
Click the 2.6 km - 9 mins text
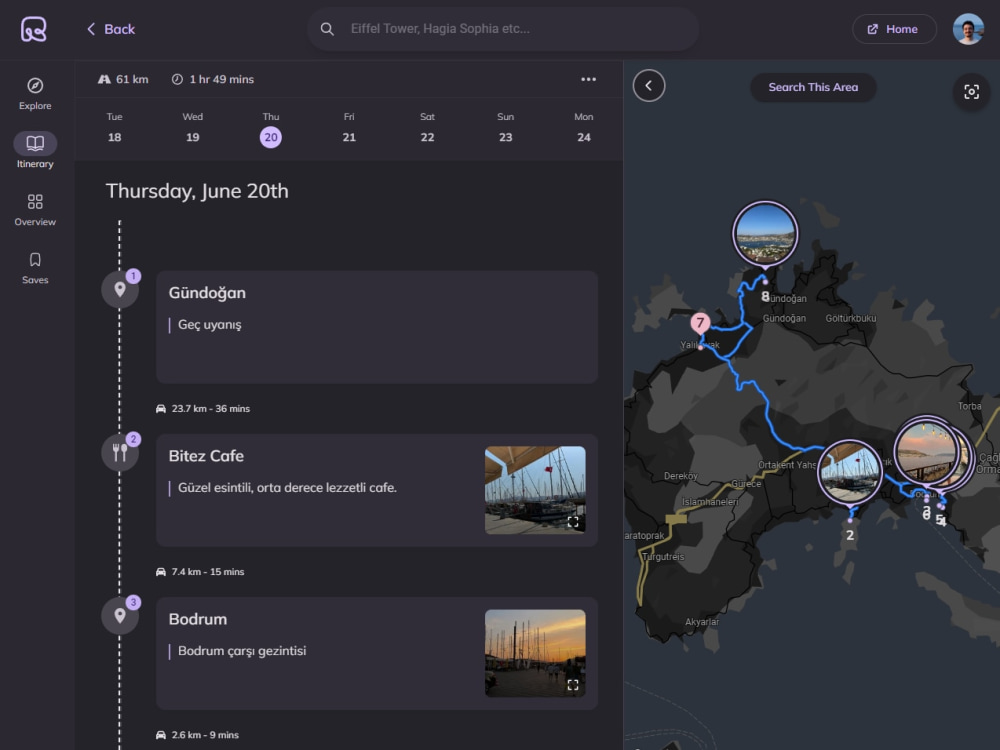[x=205, y=735]
